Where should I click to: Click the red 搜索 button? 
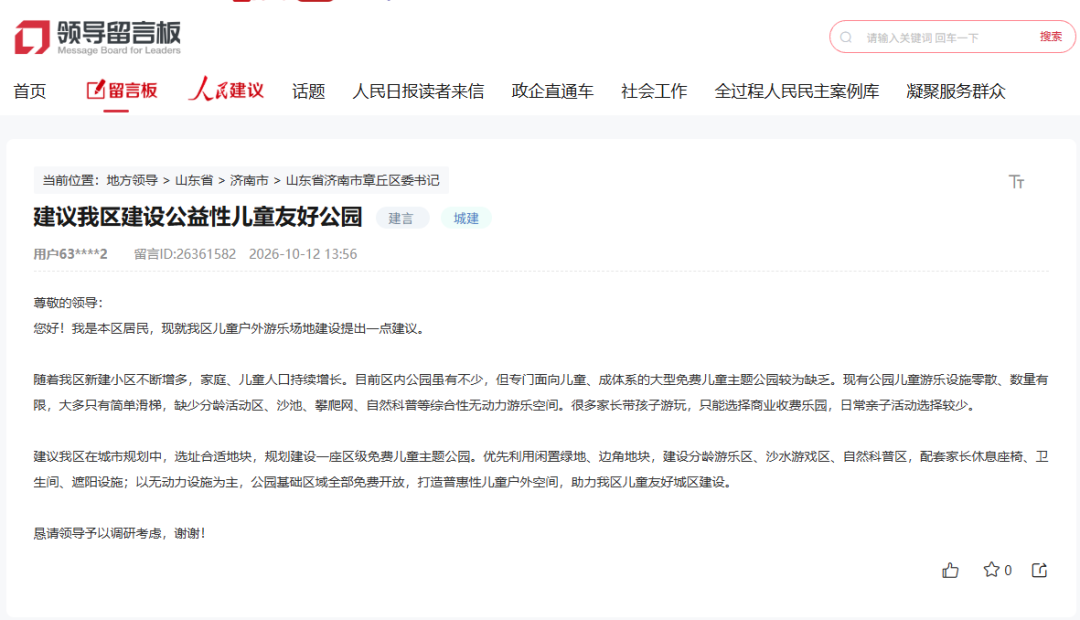[1050, 37]
